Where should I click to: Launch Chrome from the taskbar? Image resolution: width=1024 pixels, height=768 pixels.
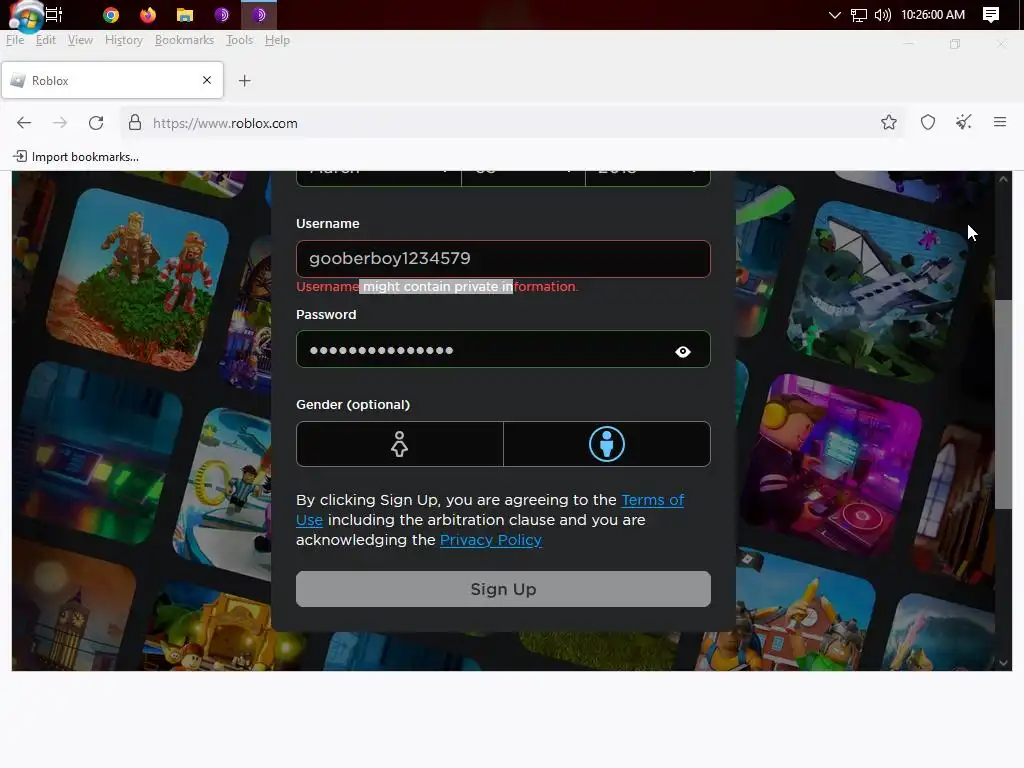click(111, 14)
